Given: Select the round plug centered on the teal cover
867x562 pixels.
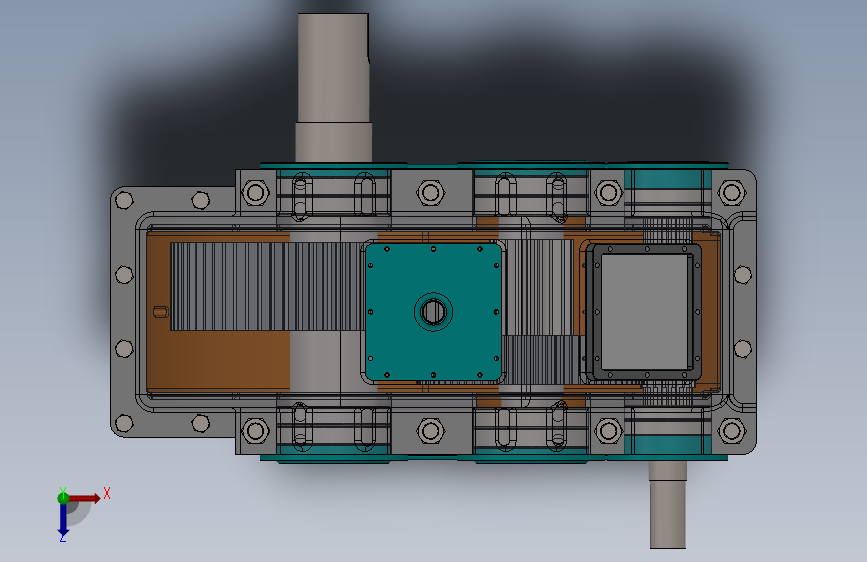Looking at the screenshot, I should [x=434, y=312].
